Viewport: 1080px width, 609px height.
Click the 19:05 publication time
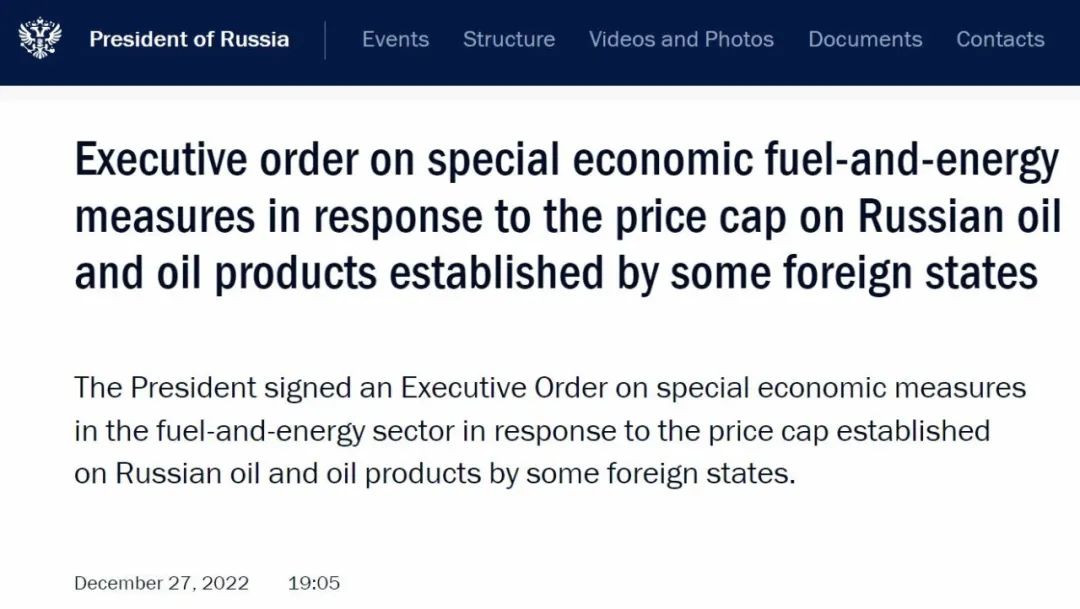pyautogui.click(x=314, y=584)
